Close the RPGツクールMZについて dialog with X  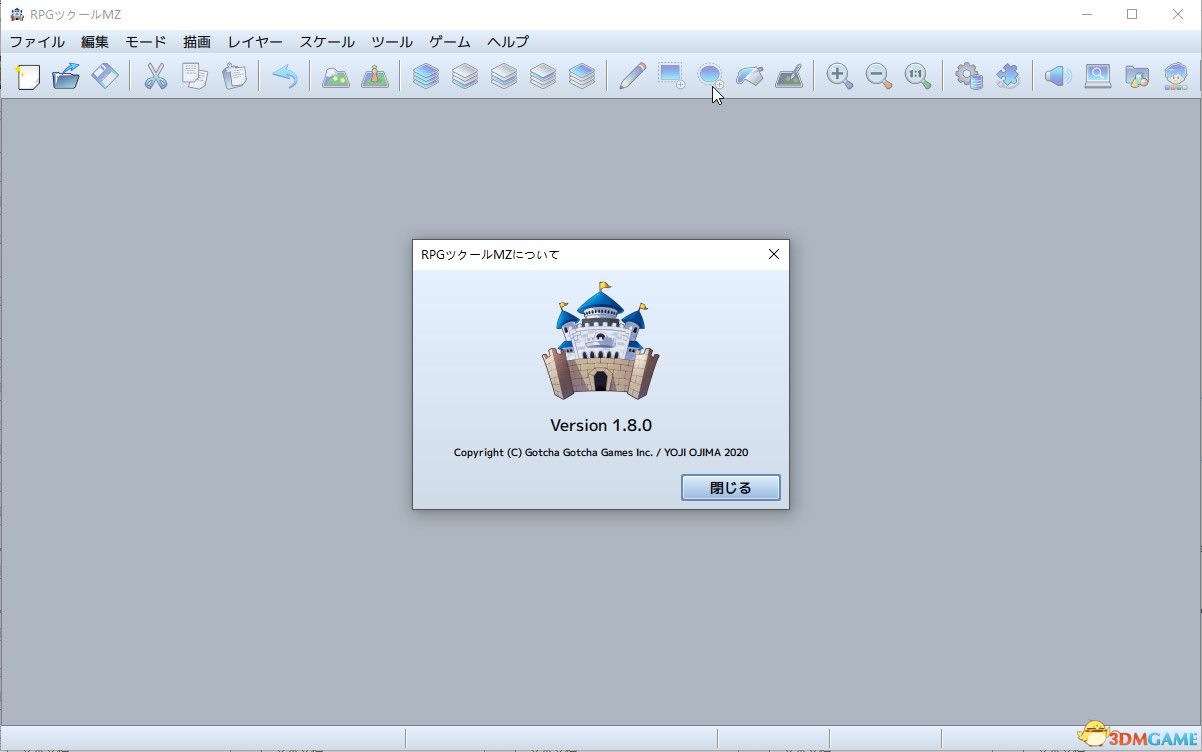click(x=773, y=254)
